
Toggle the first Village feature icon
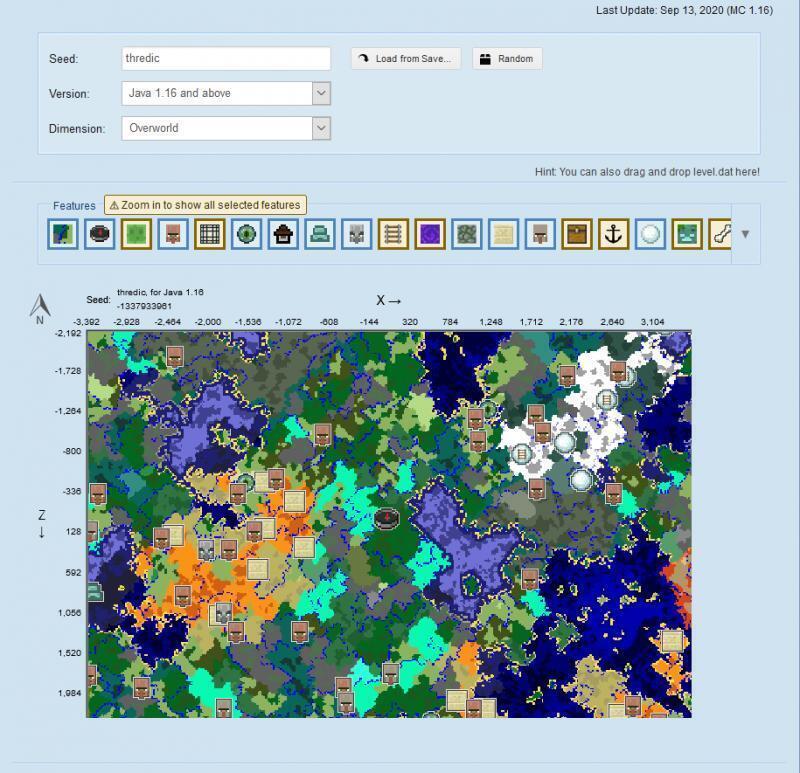point(173,234)
